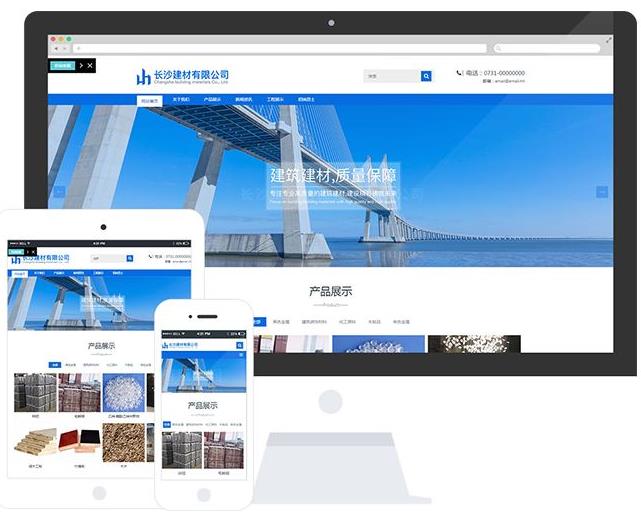
Task: Expand the floating widget chevron arrow
Action: point(81,65)
